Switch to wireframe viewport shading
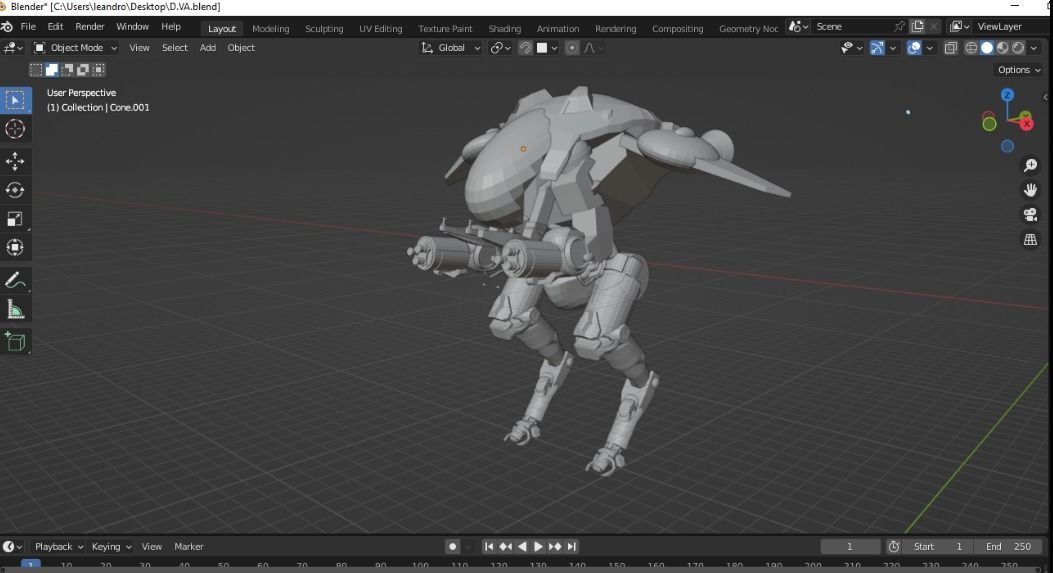 pyautogui.click(x=971, y=48)
